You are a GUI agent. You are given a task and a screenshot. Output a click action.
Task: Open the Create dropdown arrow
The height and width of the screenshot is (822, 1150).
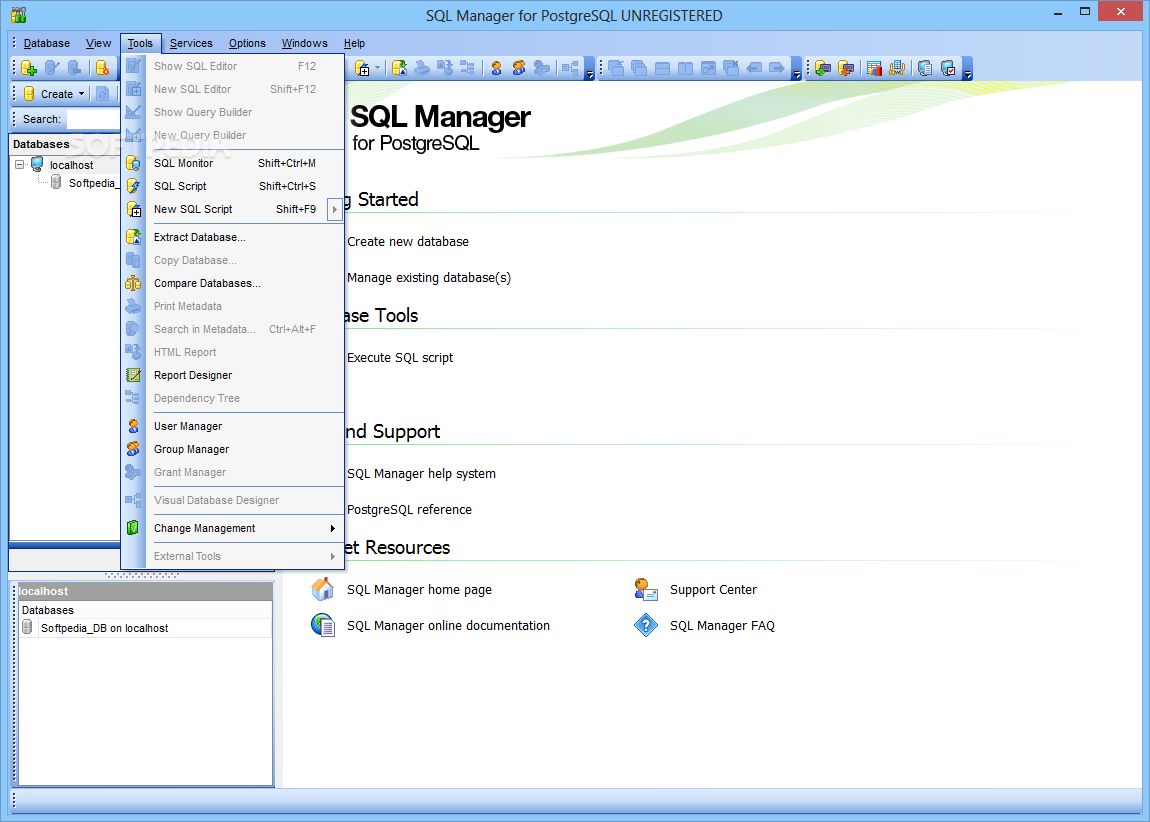81,94
